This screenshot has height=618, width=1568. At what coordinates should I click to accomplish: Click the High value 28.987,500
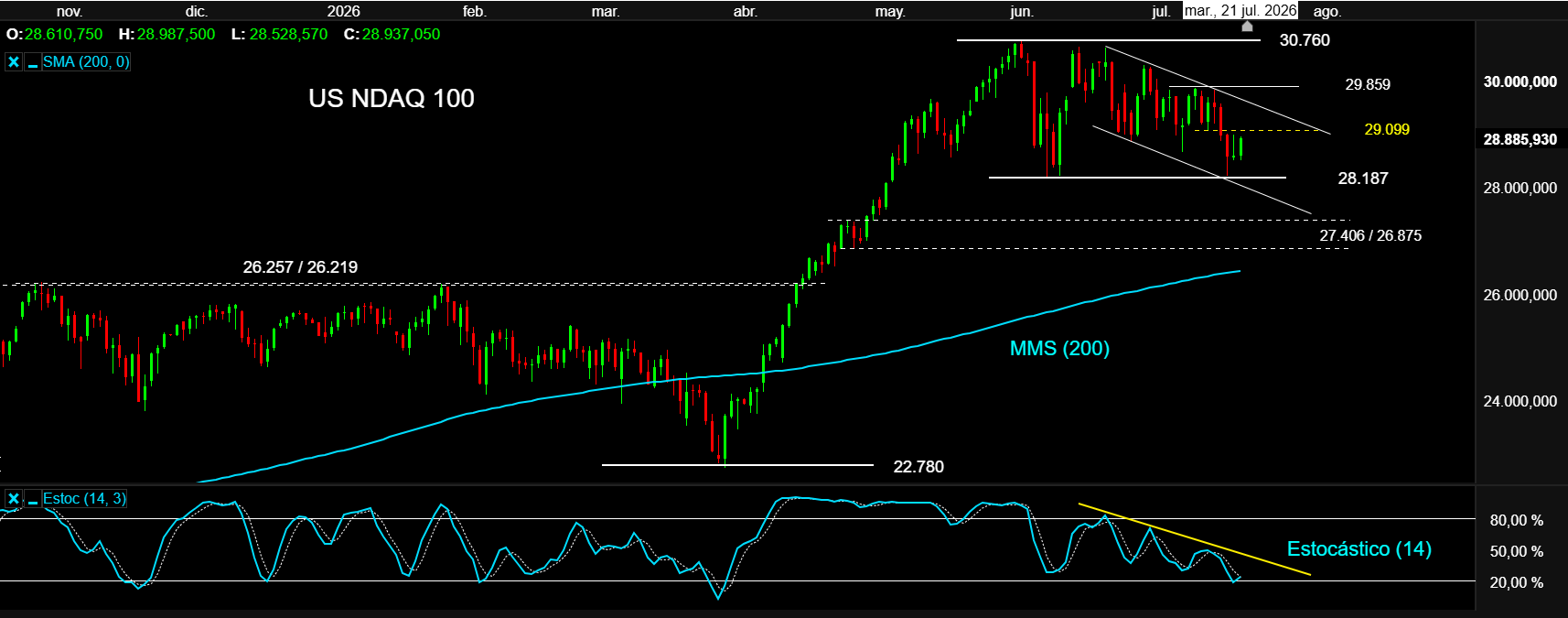[x=176, y=34]
